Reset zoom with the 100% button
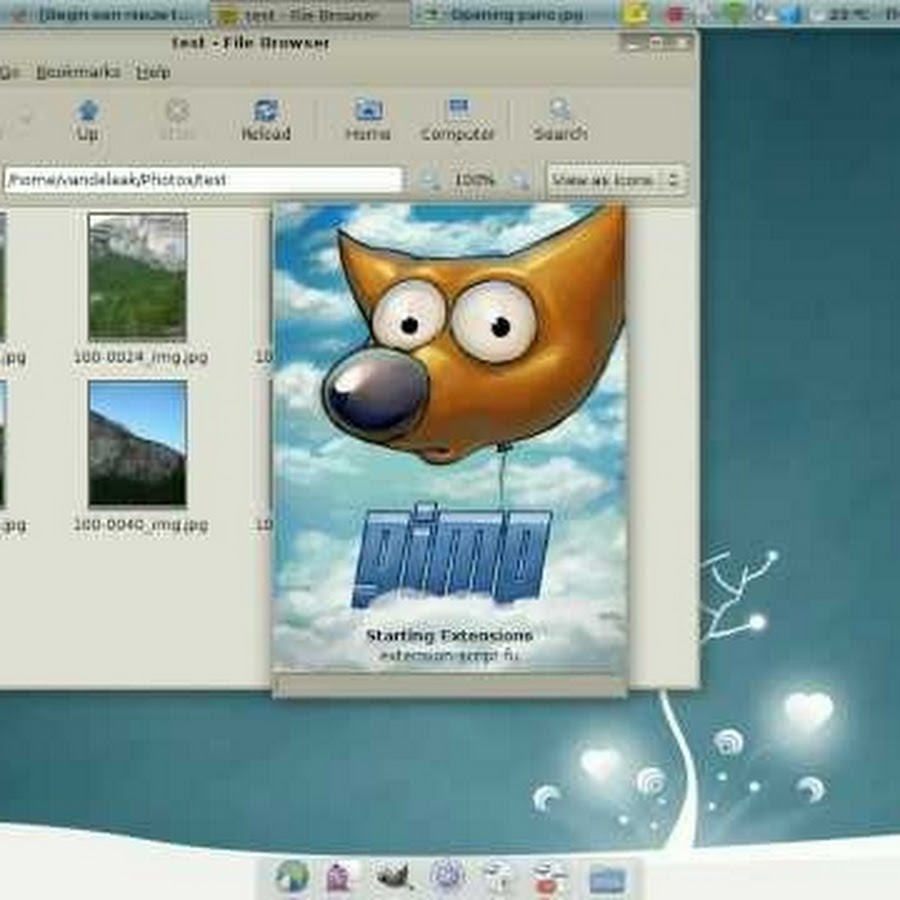Image resolution: width=900 pixels, height=900 pixels. click(475, 180)
